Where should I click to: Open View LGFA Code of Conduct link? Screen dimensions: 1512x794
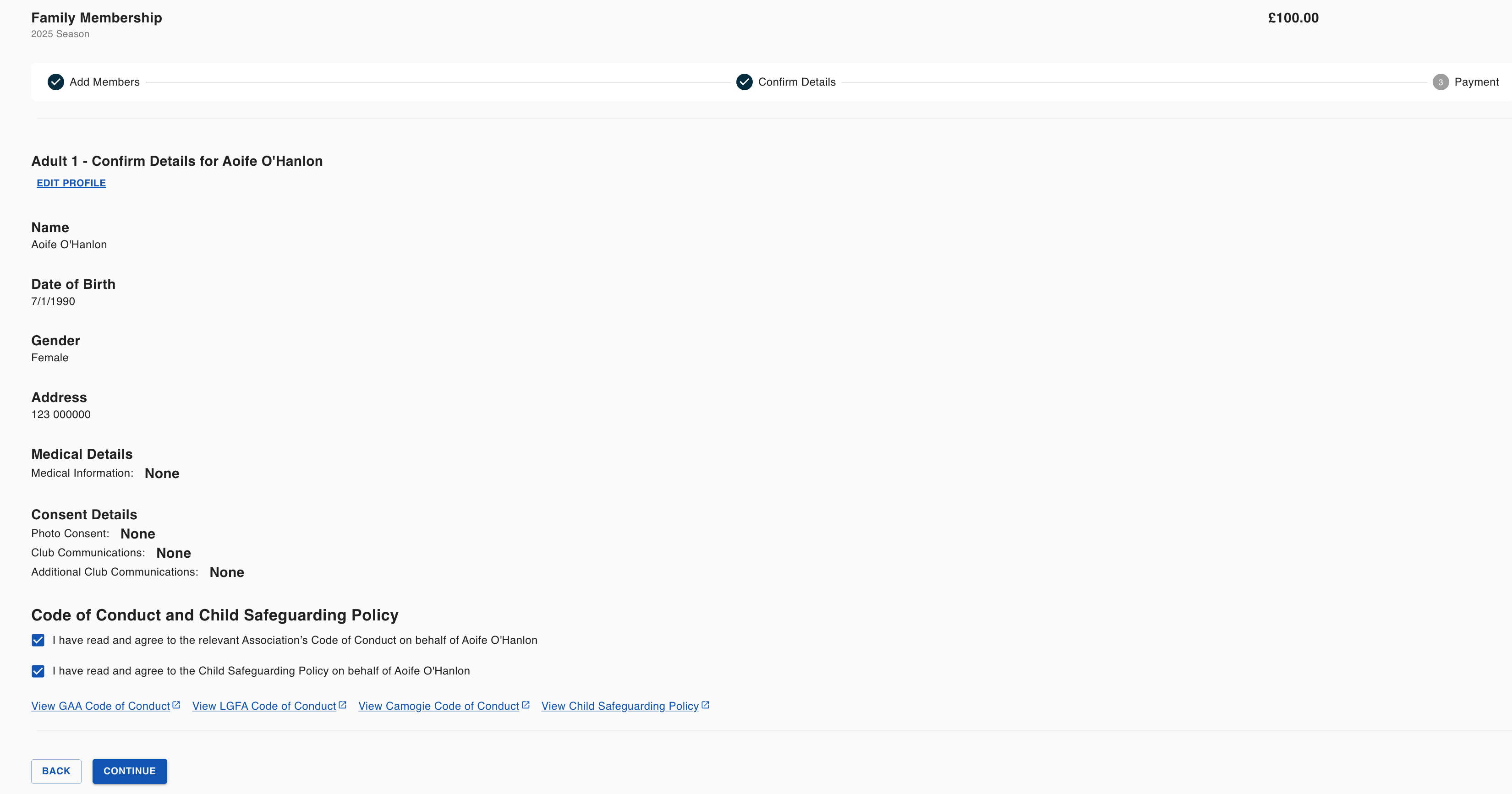264,706
